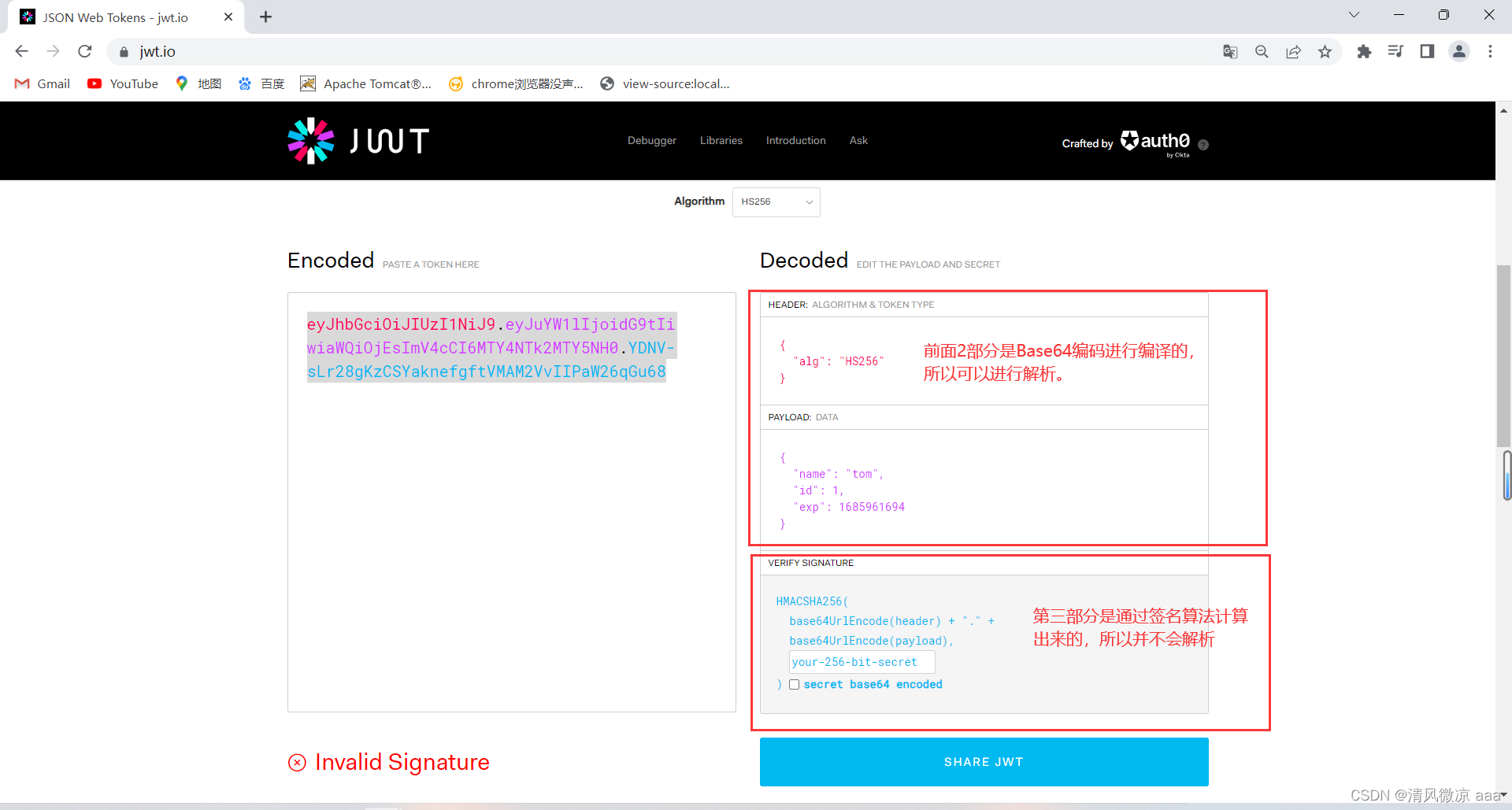Viewport: 1512px width, 810px height.
Task: Open the media control playlist icon
Action: coord(1395,52)
